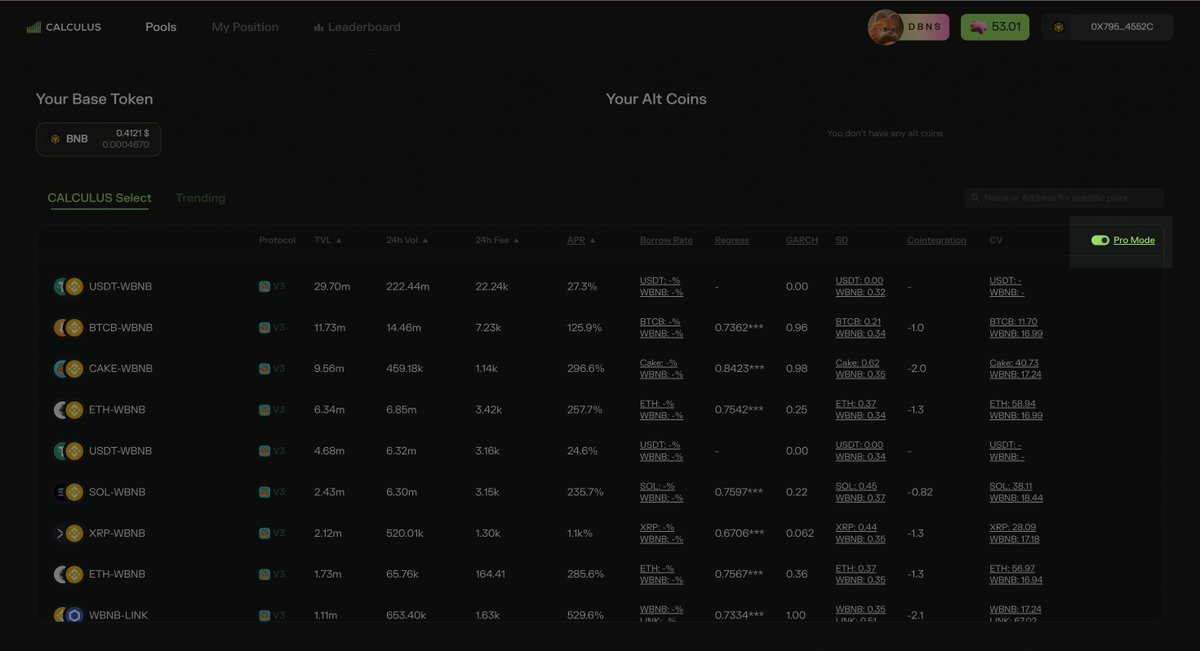1200x651 pixels.
Task: Click the 53.01 green points button
Action: coord(995,27)
